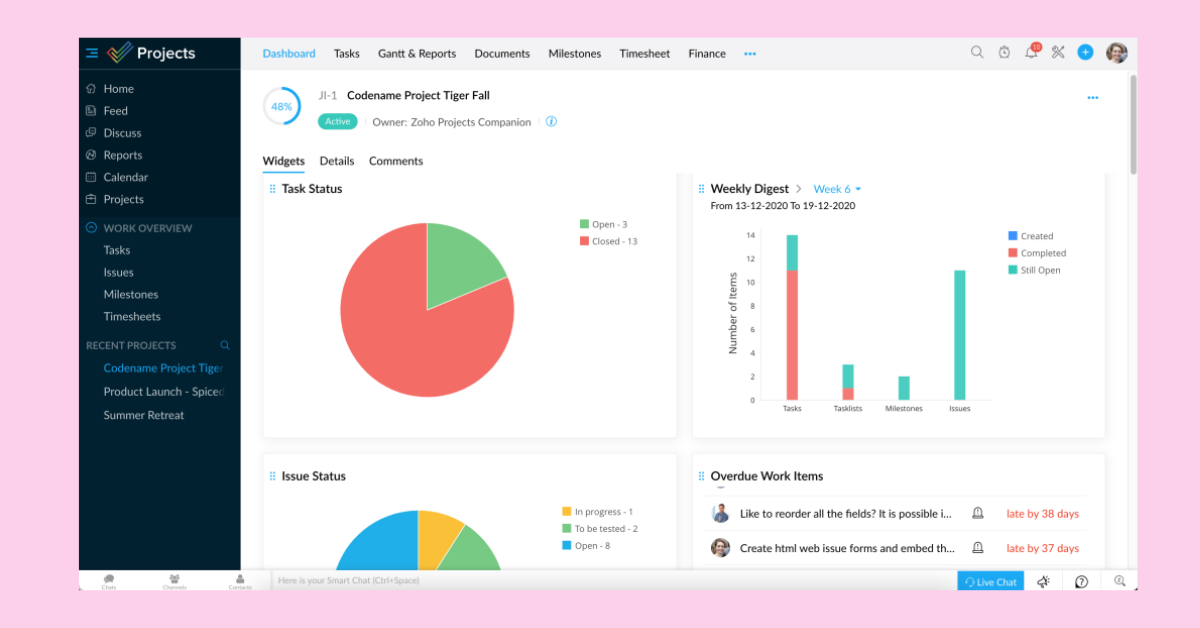Screen dimensions: 1200x628
Task: Switch to the Gantt & Reports tab
Action: (x=417, y=53)
